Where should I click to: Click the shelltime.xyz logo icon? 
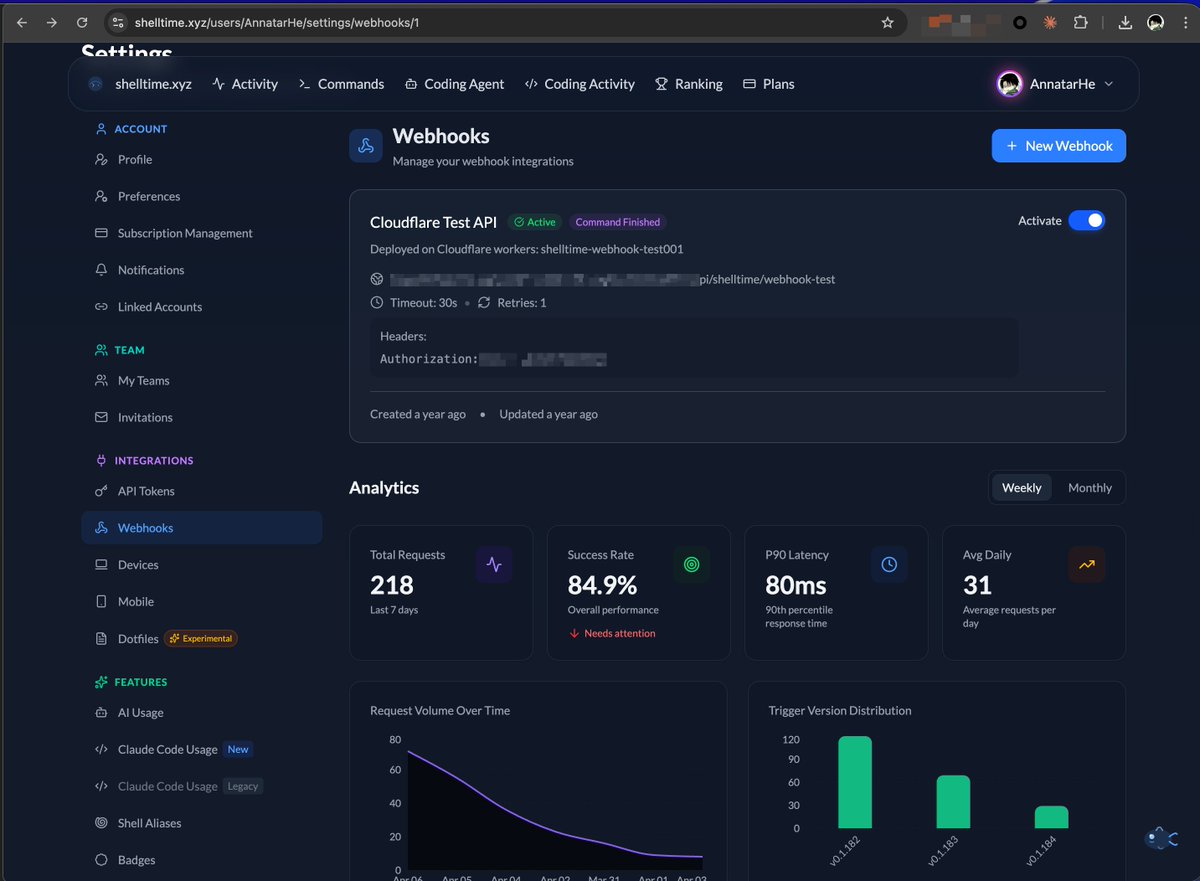(96, 84)
